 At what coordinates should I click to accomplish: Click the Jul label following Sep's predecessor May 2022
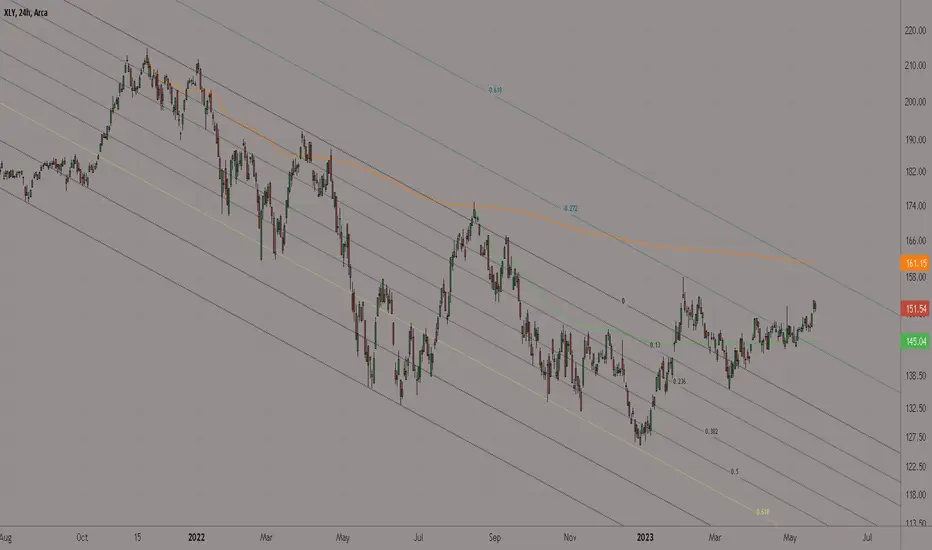tap(418, 538)
